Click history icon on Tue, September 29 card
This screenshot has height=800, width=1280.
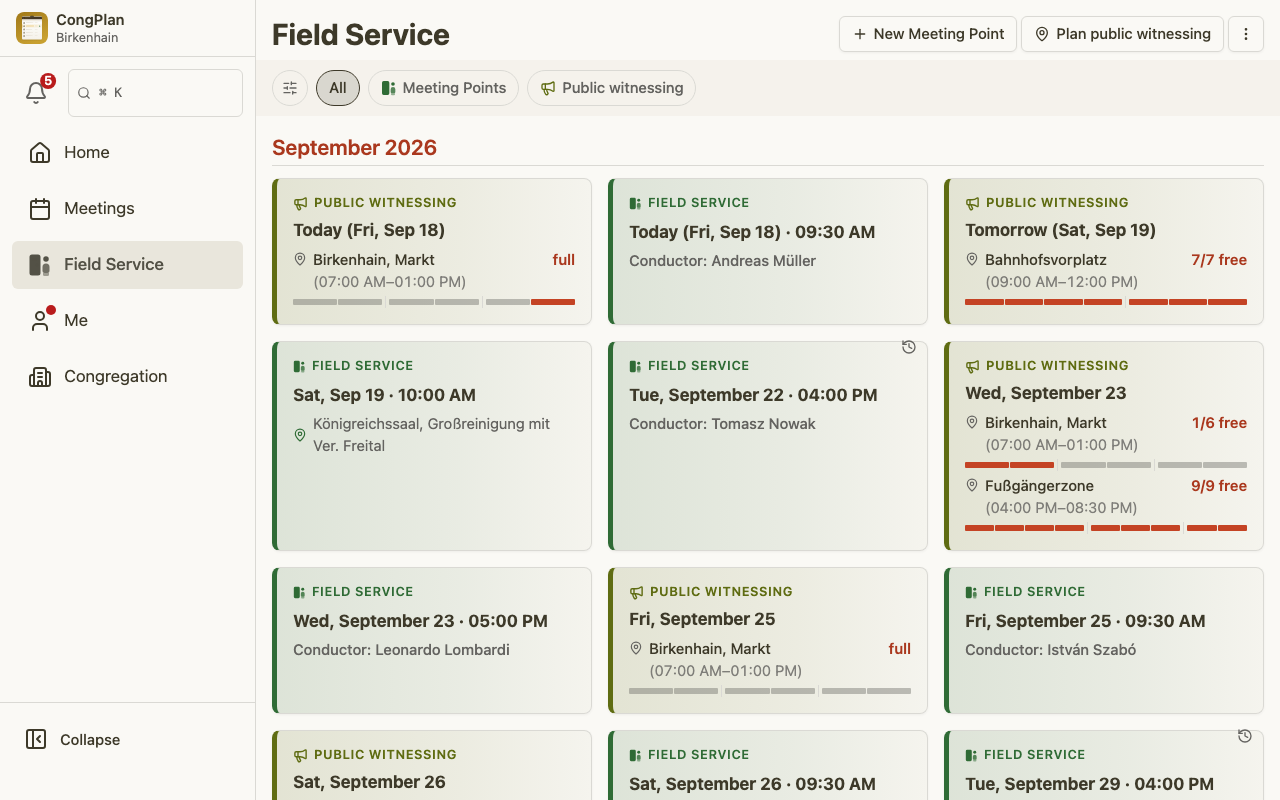(x=1245, y=736)
